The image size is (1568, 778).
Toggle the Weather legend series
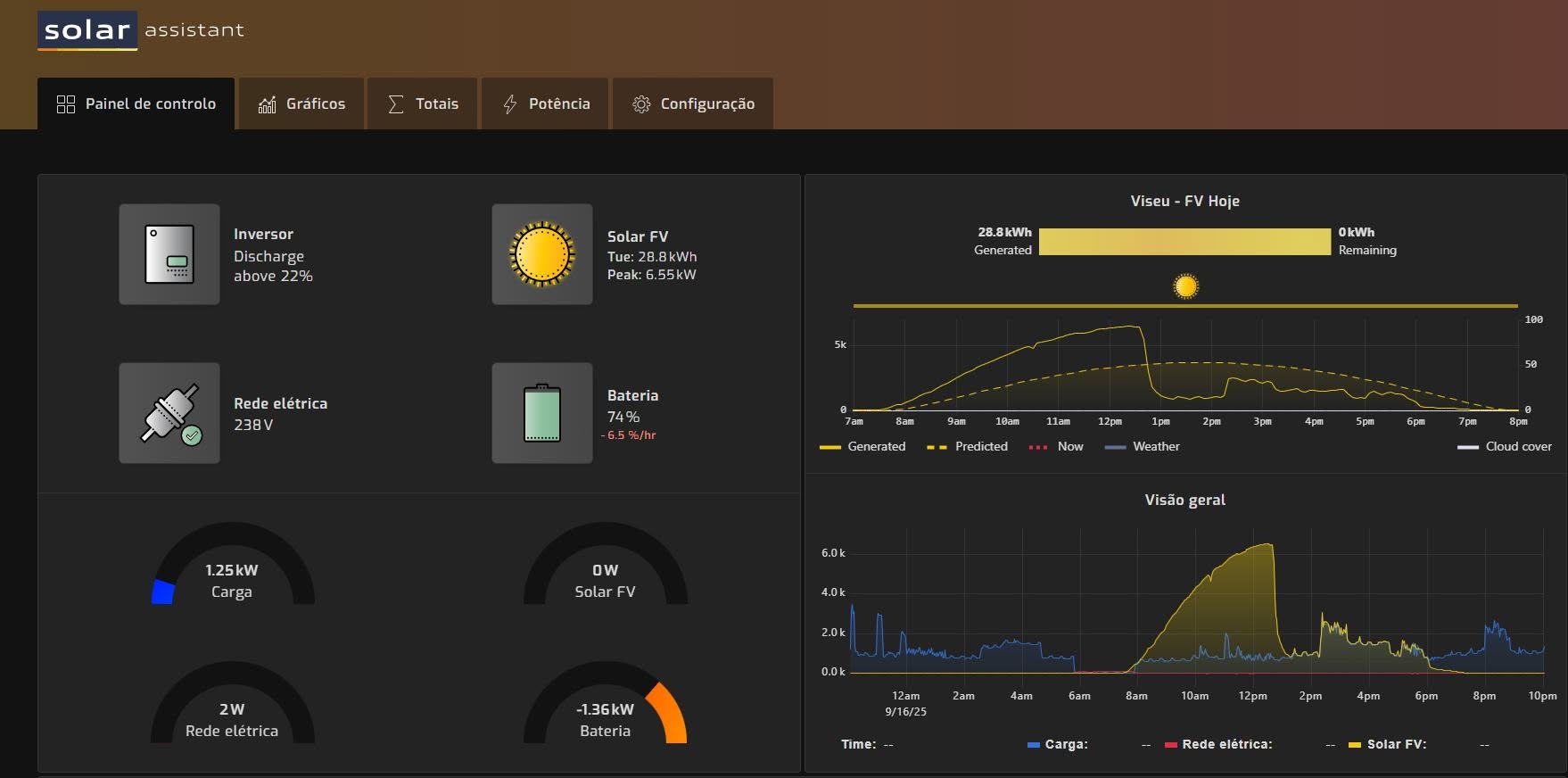[x=1143, y=446]
